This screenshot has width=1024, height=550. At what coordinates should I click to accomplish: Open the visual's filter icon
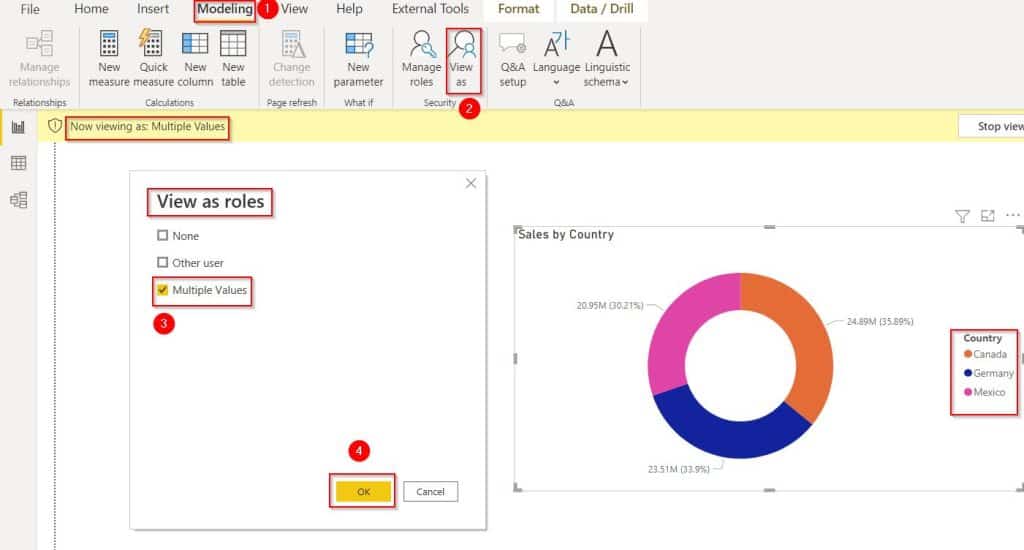coord(962,216)
